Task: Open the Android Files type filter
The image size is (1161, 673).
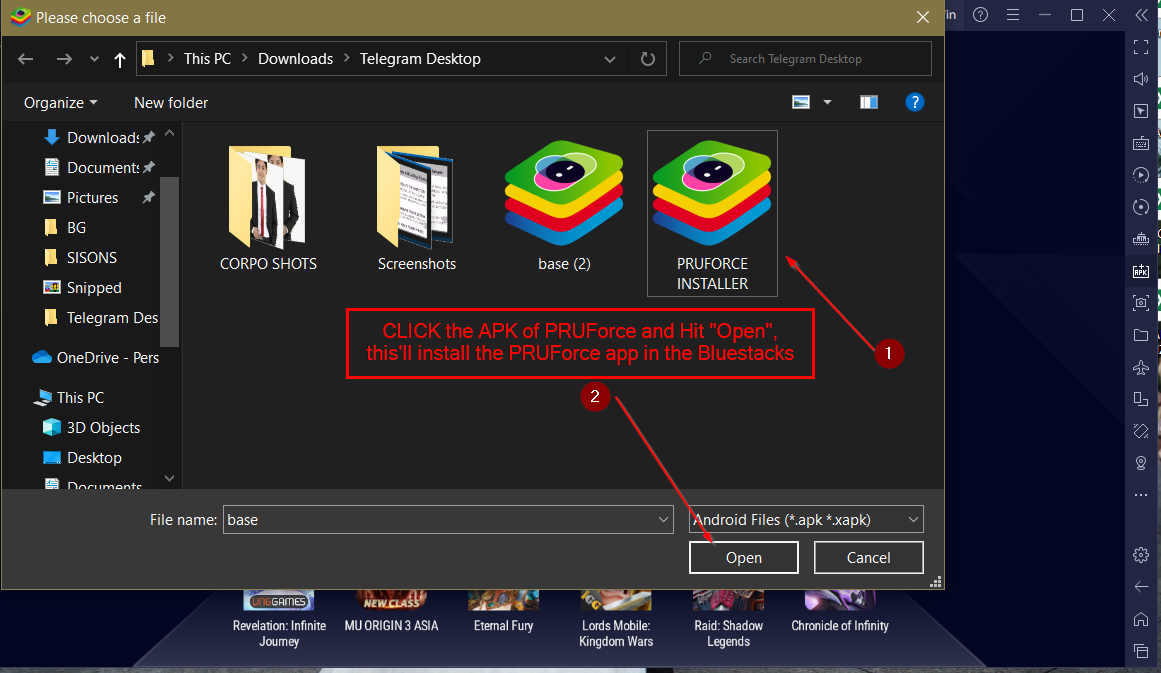Action: coord(806,520)
